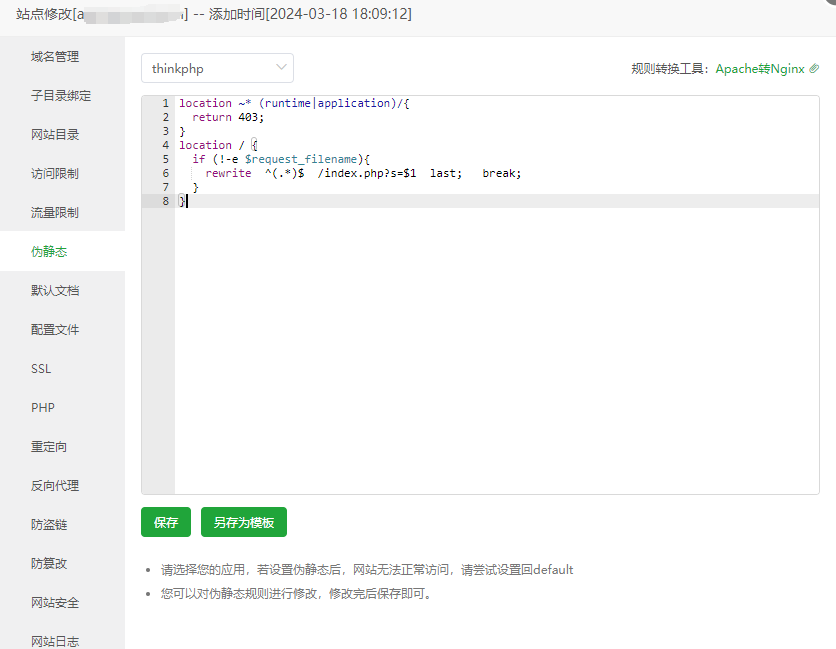
Task: Click the Apache转Nginx conversion tool link
Action: [x=759, y=69]
